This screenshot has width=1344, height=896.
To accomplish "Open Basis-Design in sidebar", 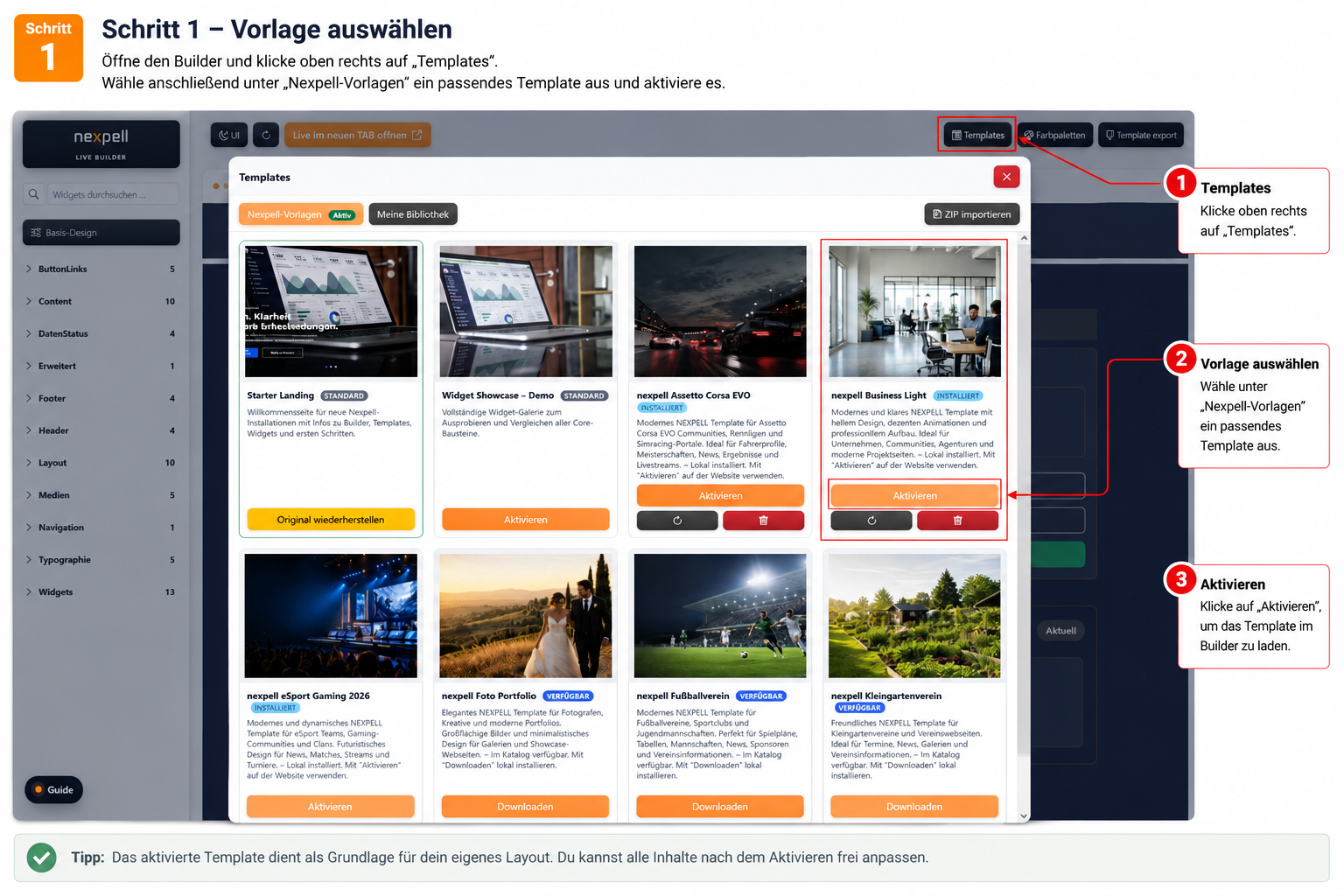I will [x=101, y=233].
